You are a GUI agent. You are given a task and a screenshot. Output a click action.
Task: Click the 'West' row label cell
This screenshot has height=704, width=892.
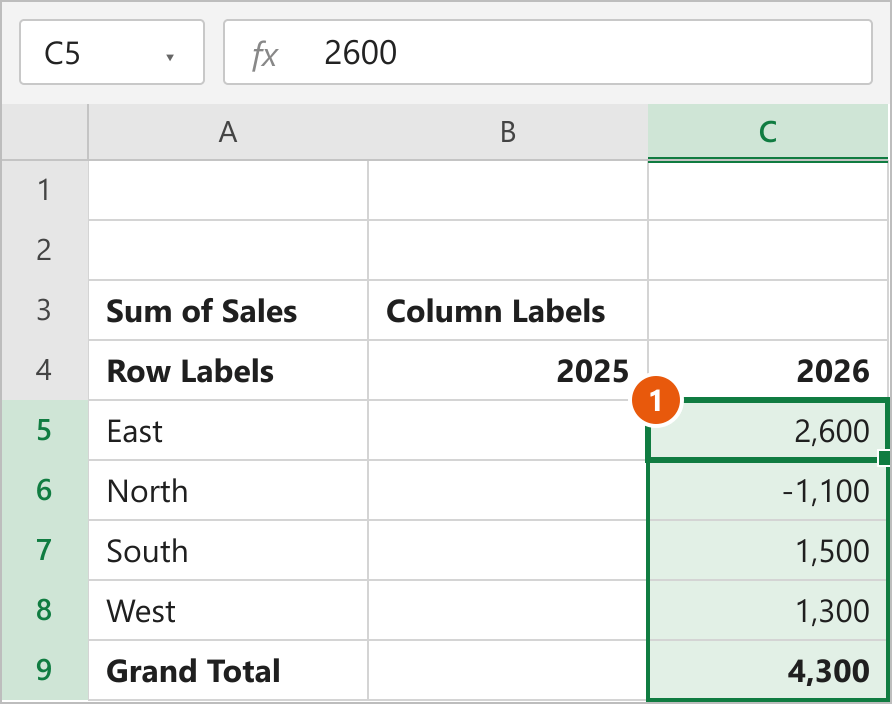pyautogui.click(x=228, y=610)
